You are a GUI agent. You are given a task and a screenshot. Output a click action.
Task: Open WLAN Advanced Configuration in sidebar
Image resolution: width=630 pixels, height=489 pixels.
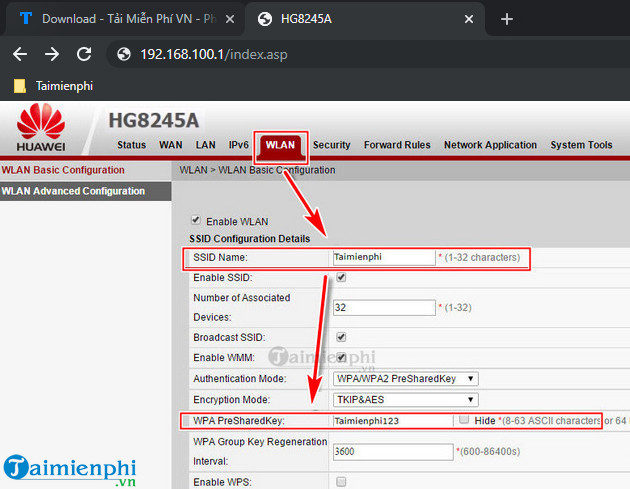pos(86,191)
